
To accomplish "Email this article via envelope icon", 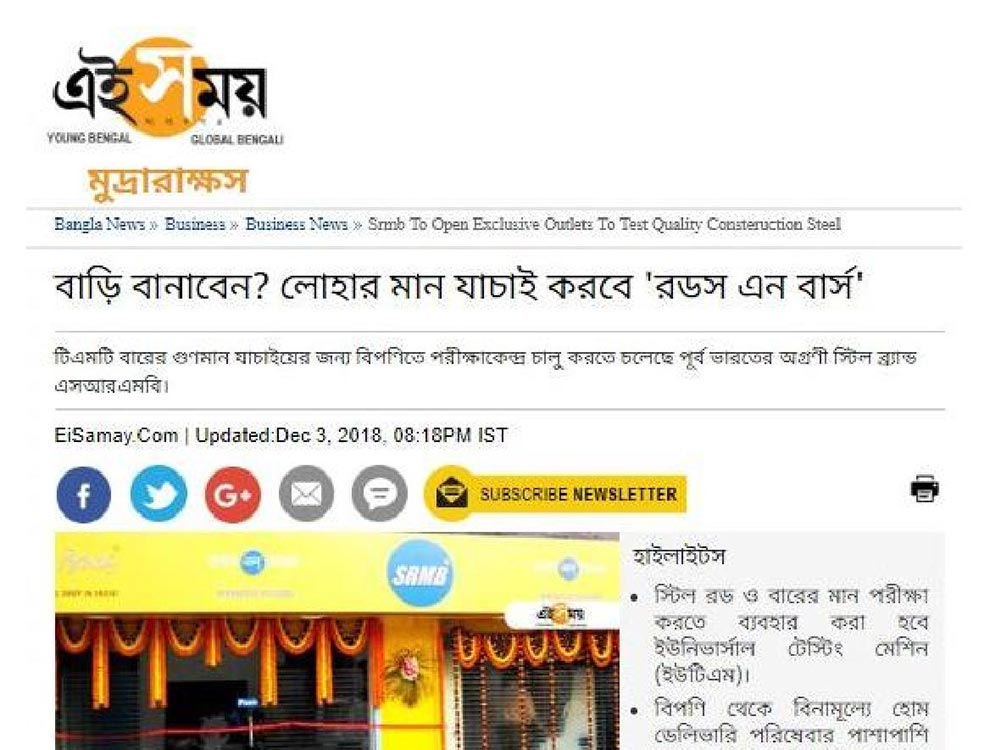I will [x=306, y=494].
